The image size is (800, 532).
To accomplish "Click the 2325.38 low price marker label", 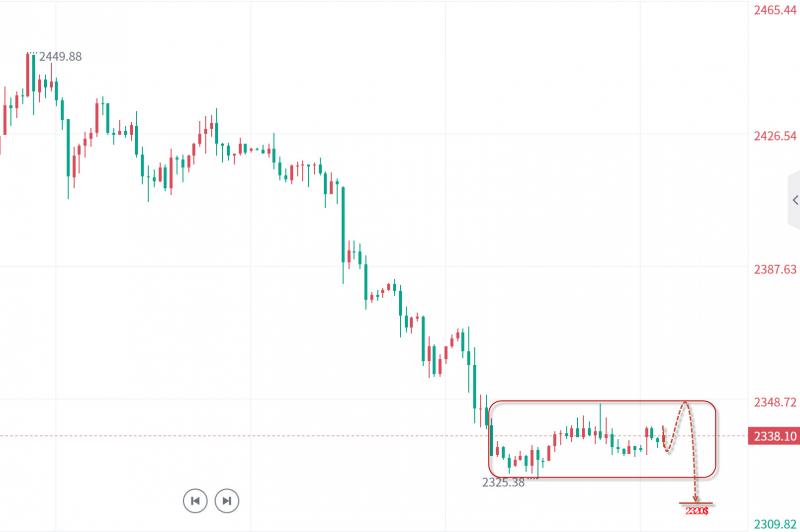I will pos(503,482).
